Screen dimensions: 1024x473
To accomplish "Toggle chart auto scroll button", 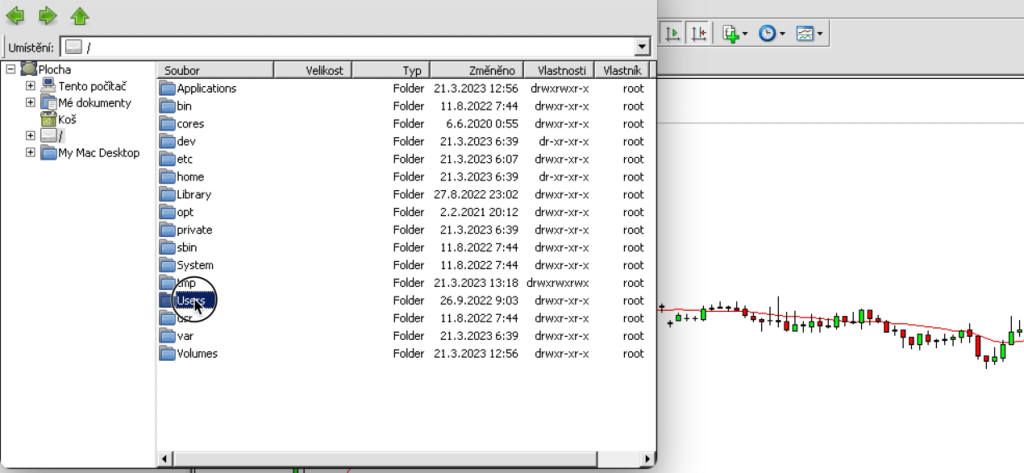I will coord(673,33).
